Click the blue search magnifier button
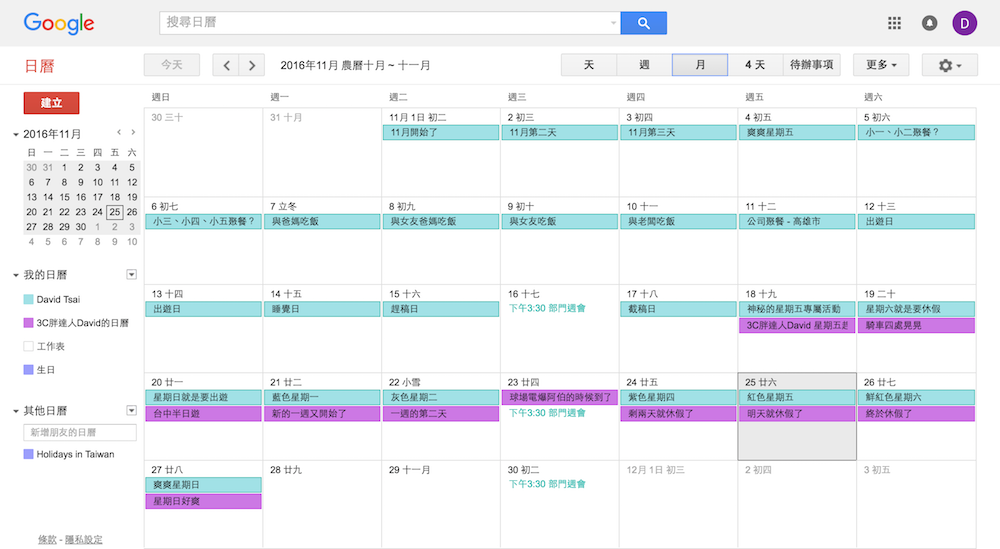 tap(643, 23)
